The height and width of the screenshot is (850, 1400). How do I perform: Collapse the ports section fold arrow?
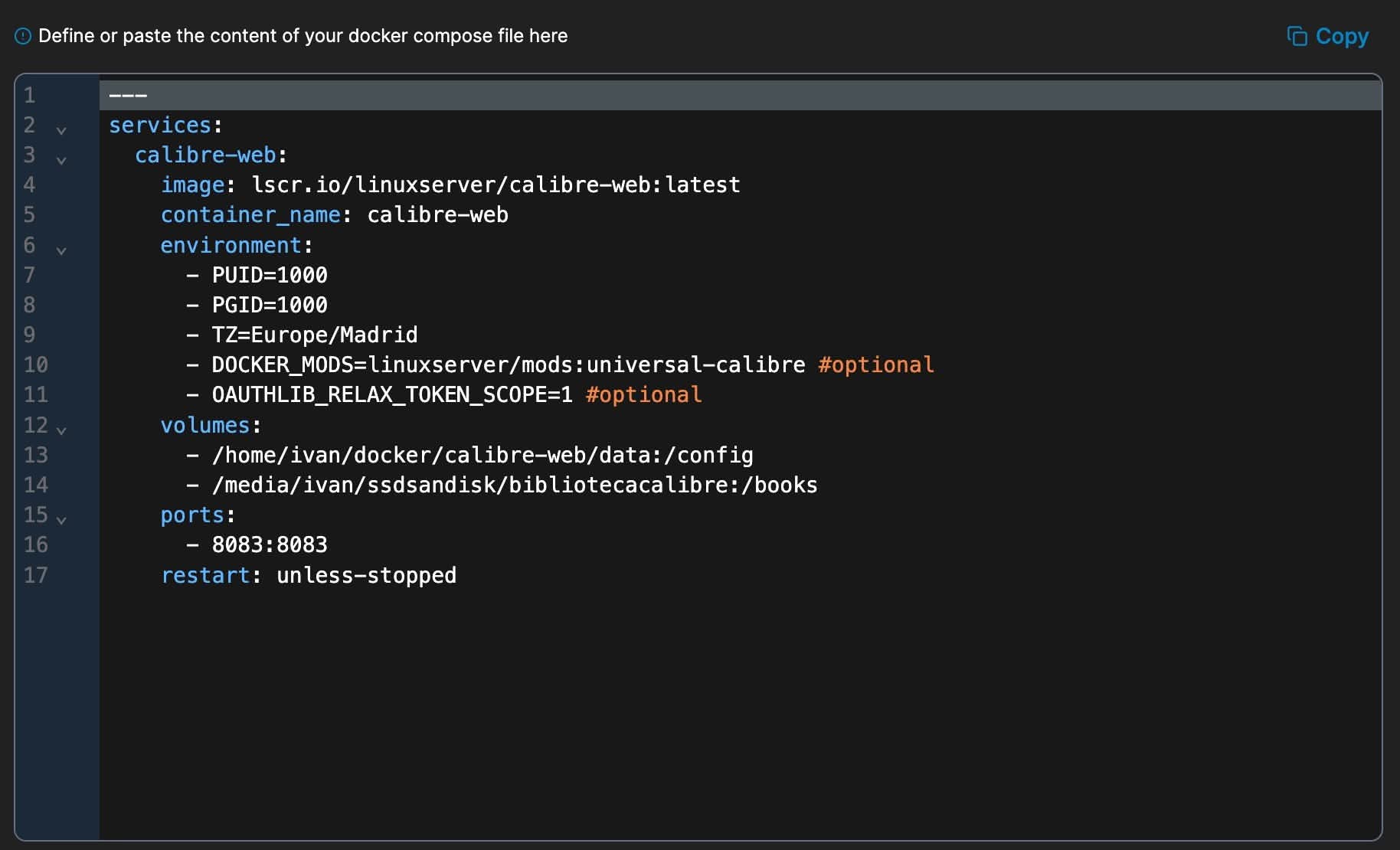pyautogui.click(x=61, y=520)
